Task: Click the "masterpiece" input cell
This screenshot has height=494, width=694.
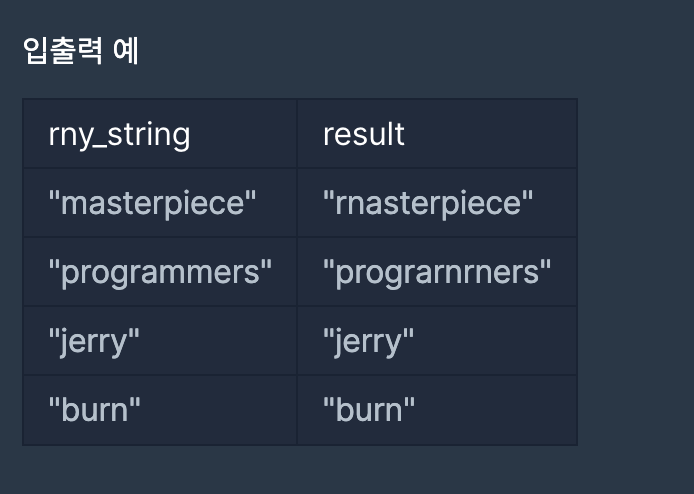Action: tap(160, 203)
